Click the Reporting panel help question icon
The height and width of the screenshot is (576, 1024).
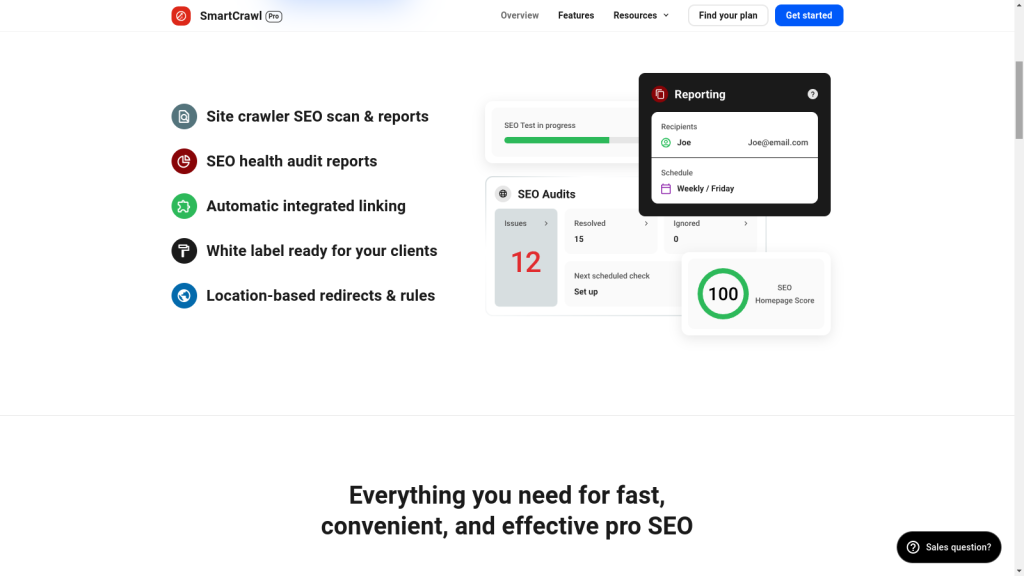812,94
